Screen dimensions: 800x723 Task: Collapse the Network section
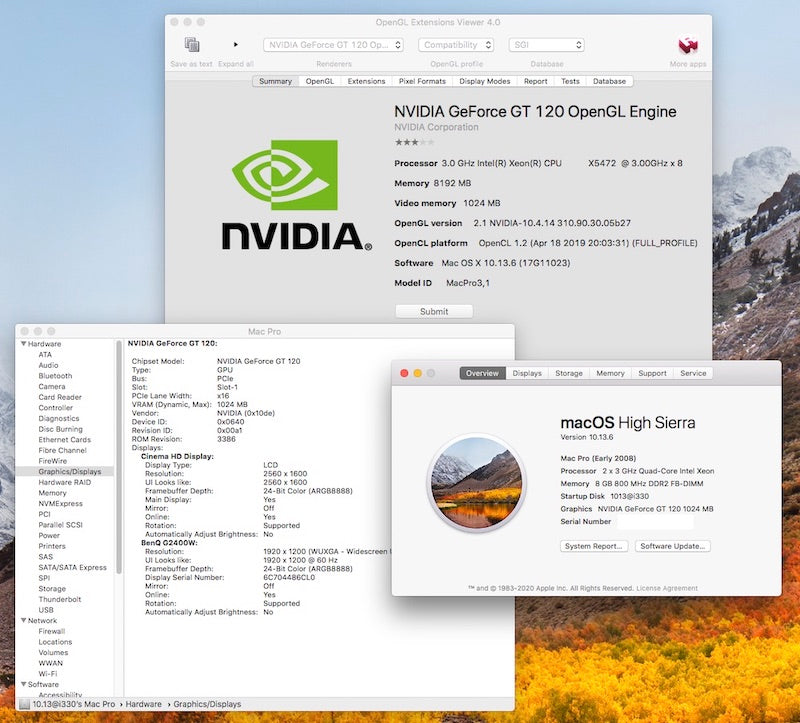24,621
